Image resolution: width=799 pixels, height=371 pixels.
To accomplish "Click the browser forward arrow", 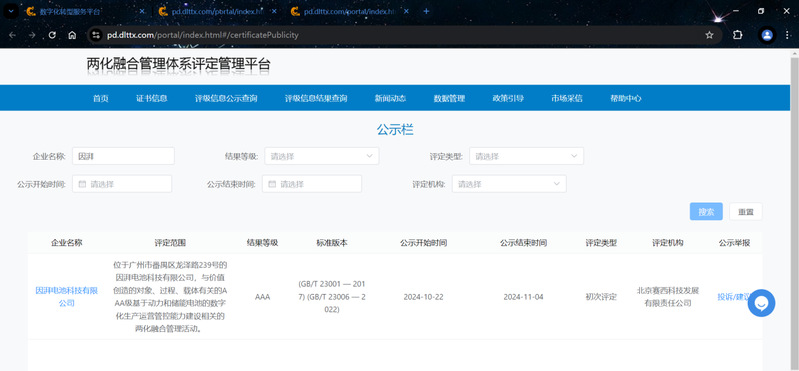I will coord(32,35).
